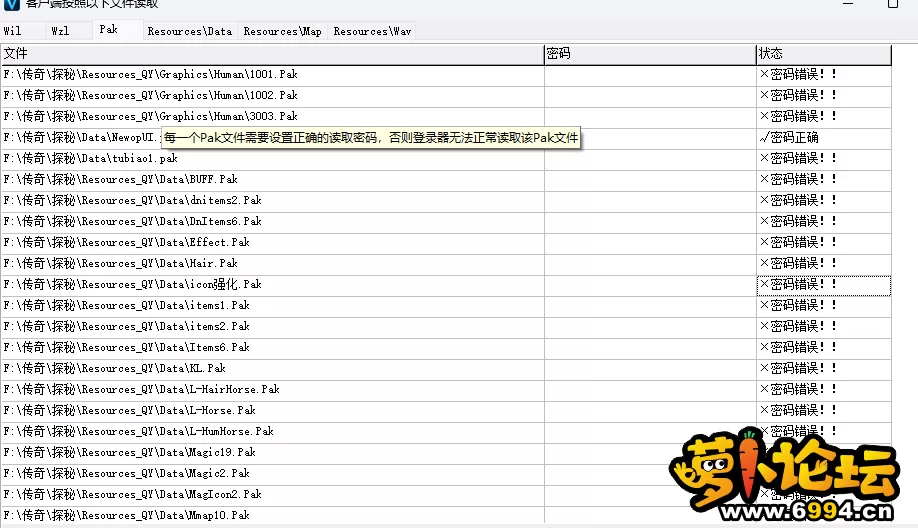Click 密码错误 status for 1002.Pak

click(x=824, y=95)
